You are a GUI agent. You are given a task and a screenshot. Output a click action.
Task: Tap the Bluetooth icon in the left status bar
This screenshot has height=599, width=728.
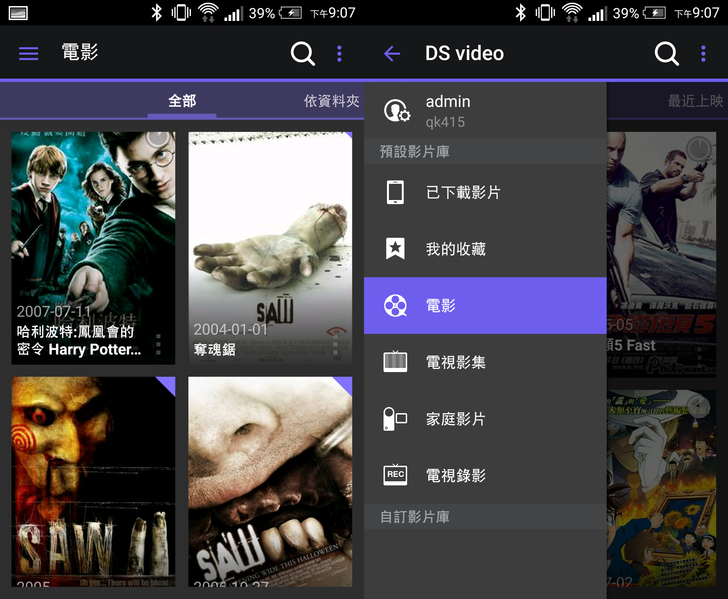point(156,13)
